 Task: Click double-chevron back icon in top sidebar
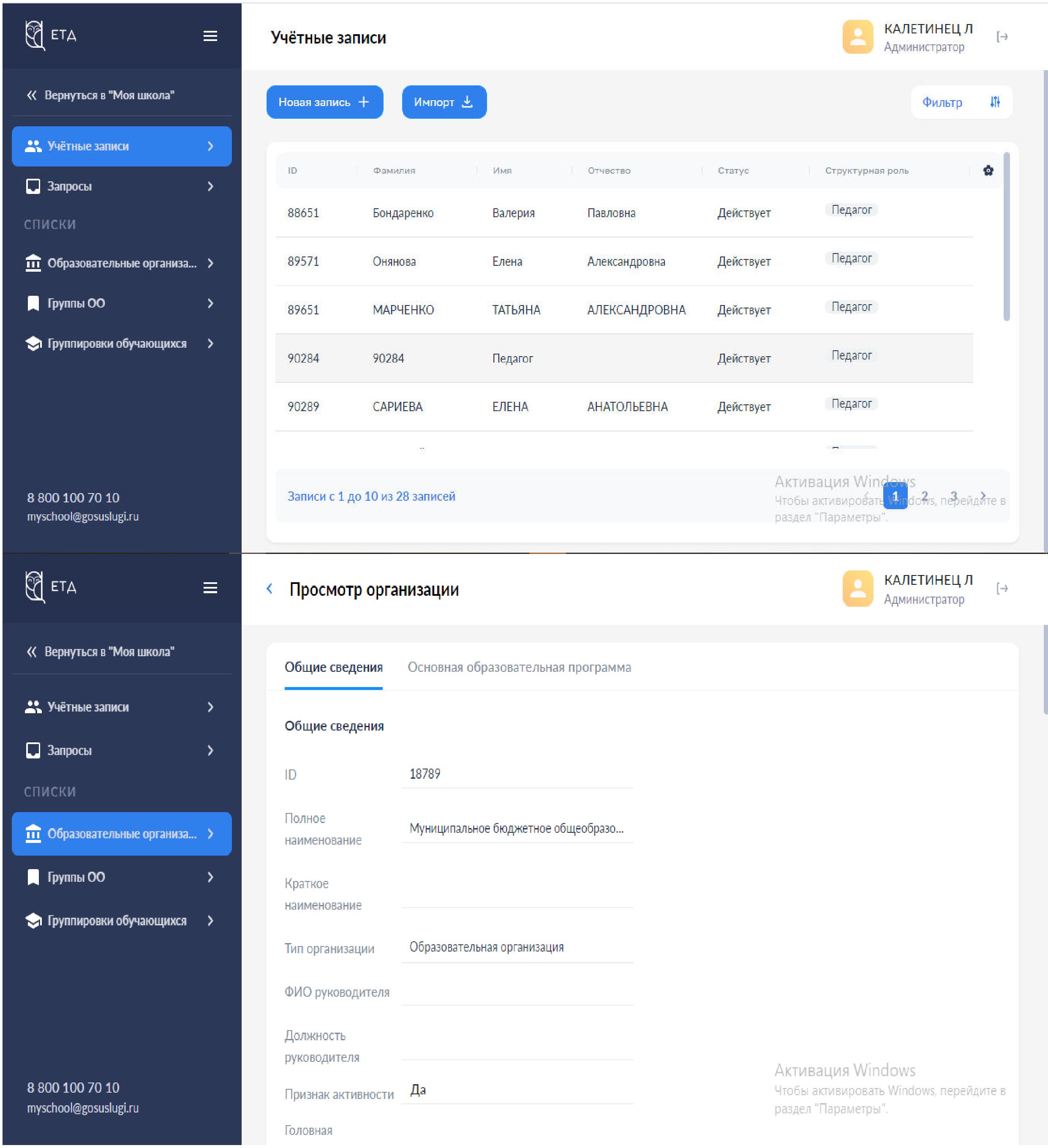pyautogui.click(x=32, y=95)
